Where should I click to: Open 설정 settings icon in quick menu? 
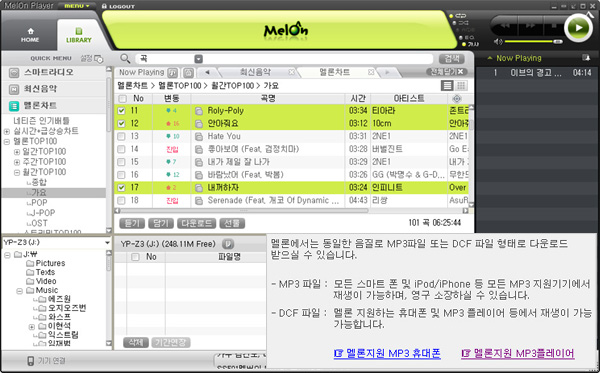[92, 59]
